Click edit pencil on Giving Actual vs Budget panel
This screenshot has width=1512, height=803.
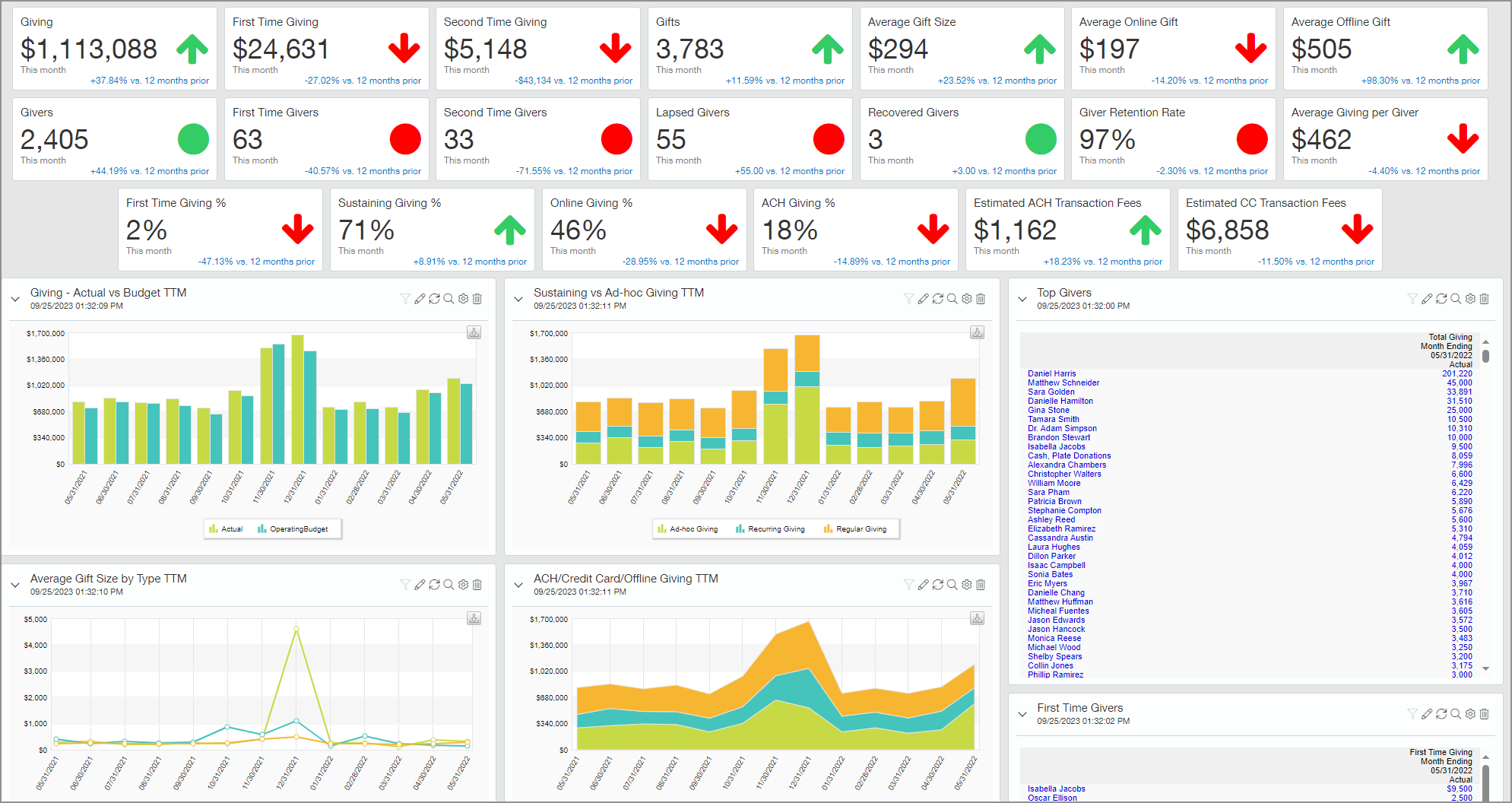coord(420,299)
